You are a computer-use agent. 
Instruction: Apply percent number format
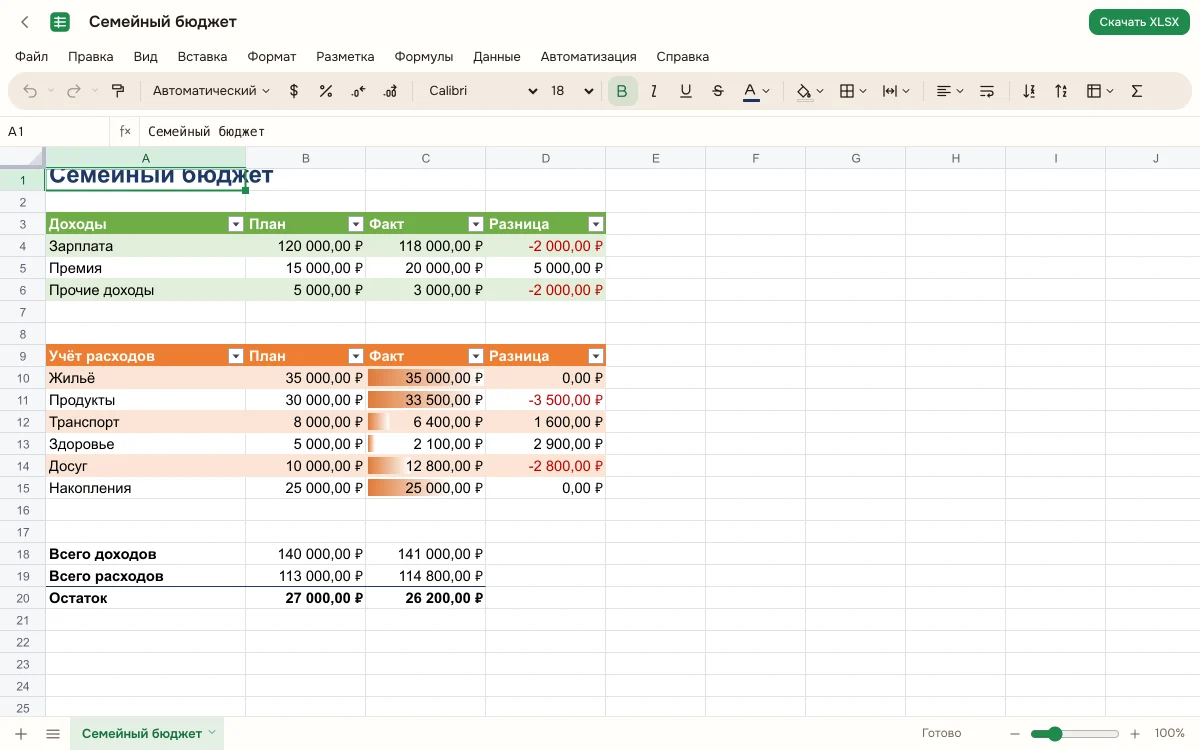(x=325, y=91)
